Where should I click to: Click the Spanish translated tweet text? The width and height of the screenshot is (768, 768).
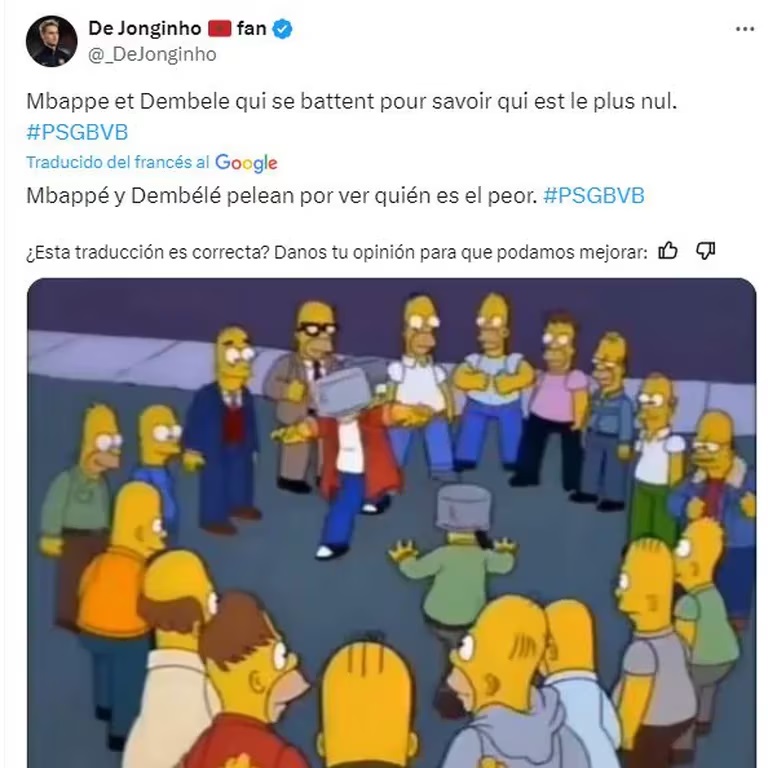tap(282, 195)
